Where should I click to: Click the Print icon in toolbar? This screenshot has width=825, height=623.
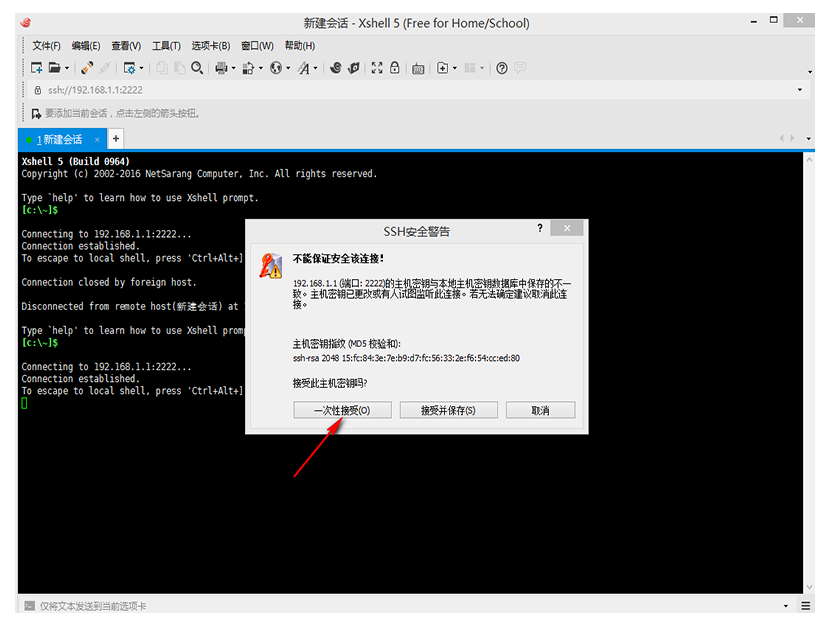click(220, 68)
